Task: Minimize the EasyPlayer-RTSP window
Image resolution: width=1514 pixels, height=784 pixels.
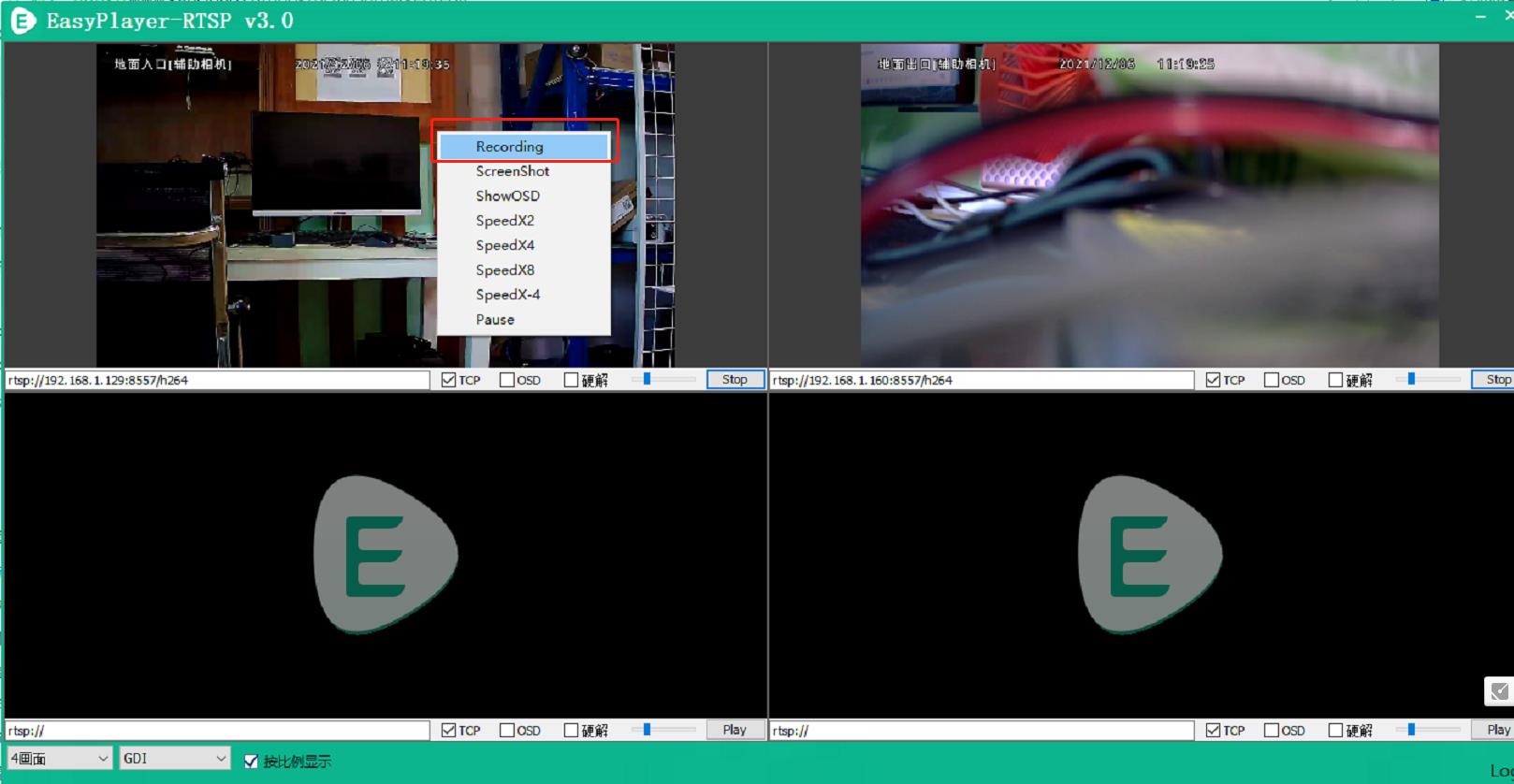Action: [x=1480, y=18]
